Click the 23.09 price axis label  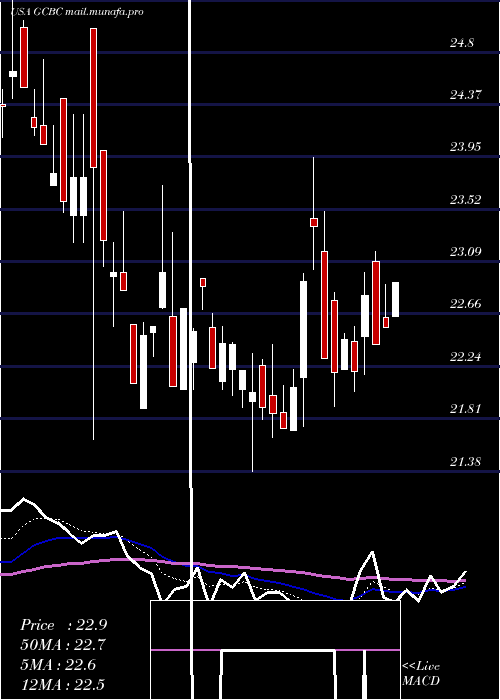[x=465, y=252]
